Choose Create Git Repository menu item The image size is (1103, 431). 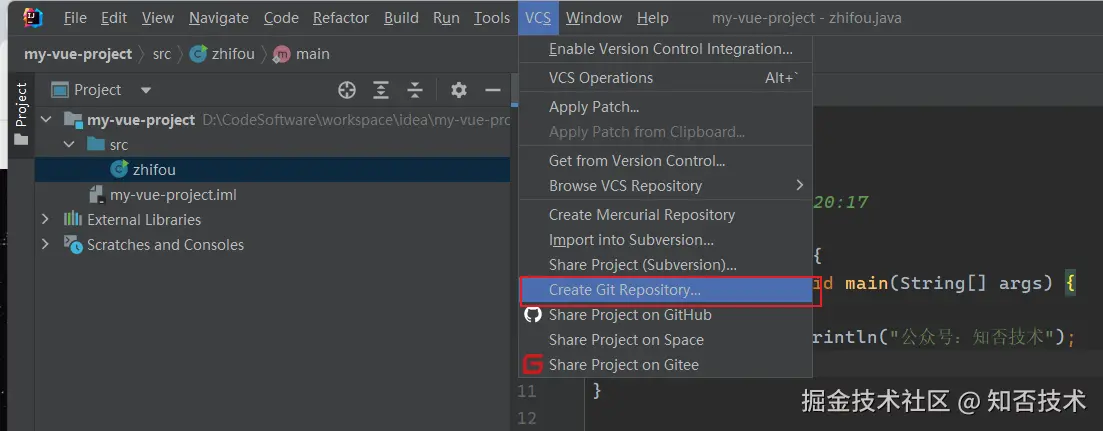pyautogui.click(x=625, y=290)
